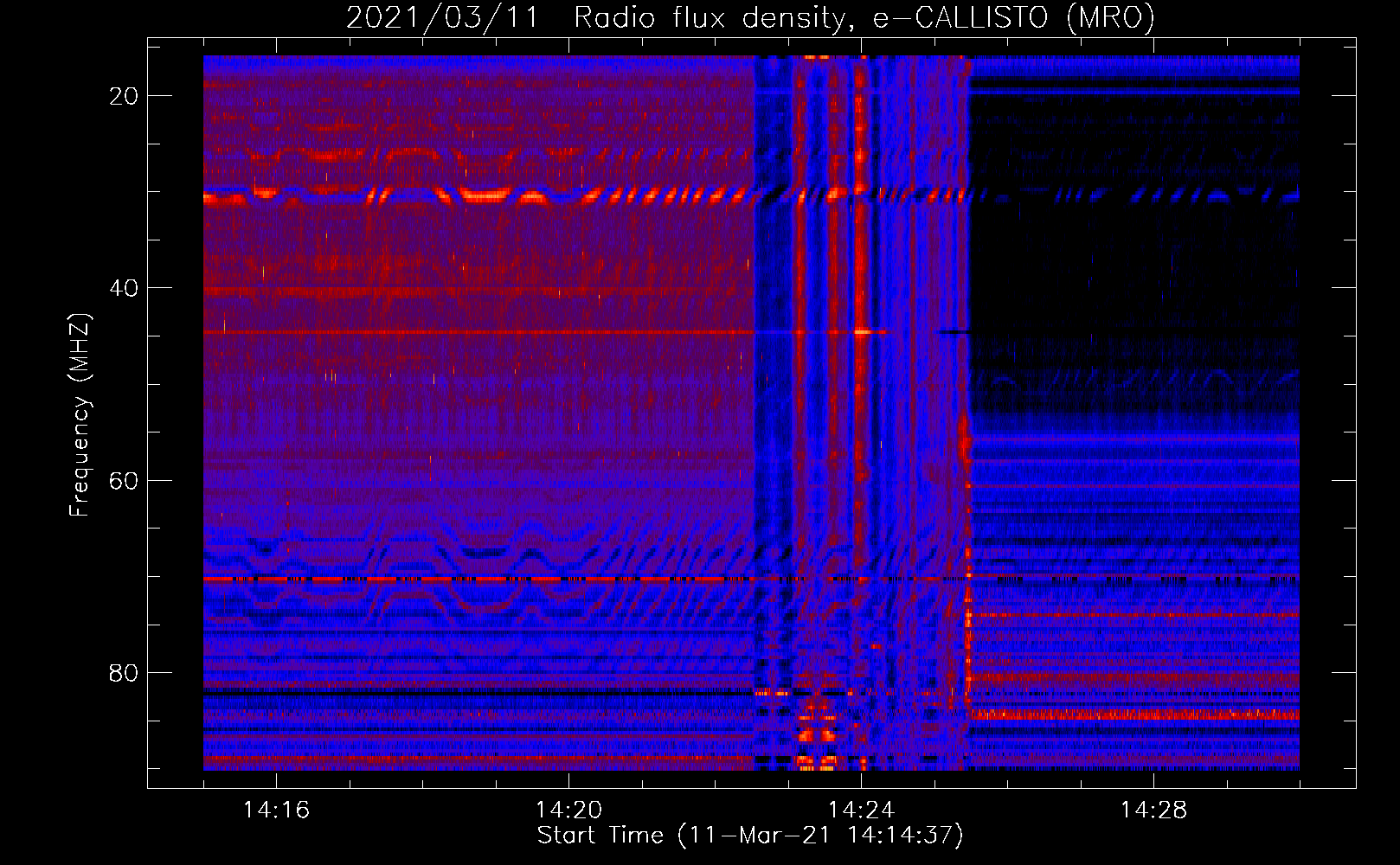Image resolution: width=1400 pixels, height=865 pixels.
Task: Click the 'Start Time (11-Mar-21 14:14:37)' x-axis label
Action: pos(750,836)
